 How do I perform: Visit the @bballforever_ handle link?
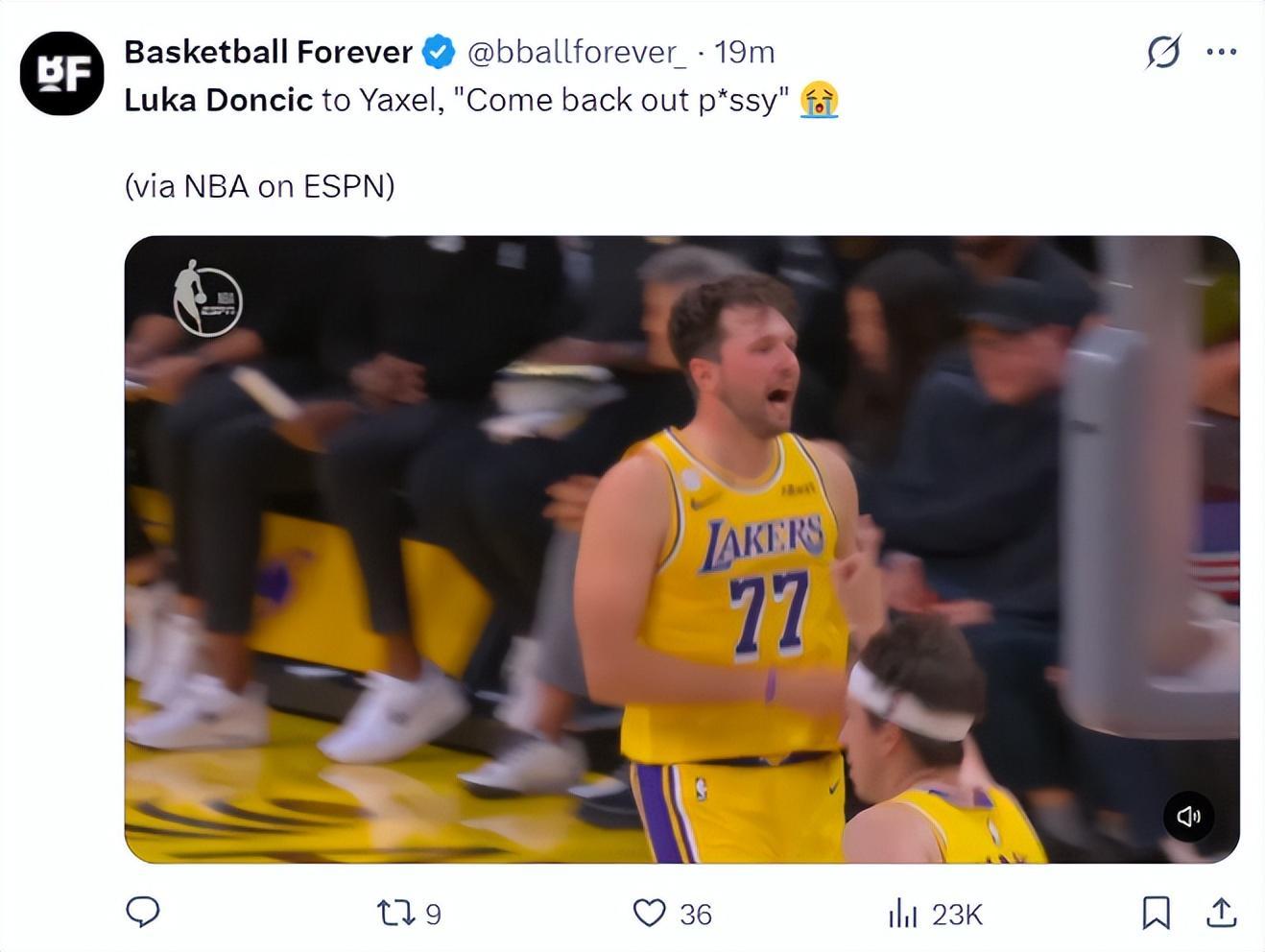pyautogui.click(x=577, y=52)
